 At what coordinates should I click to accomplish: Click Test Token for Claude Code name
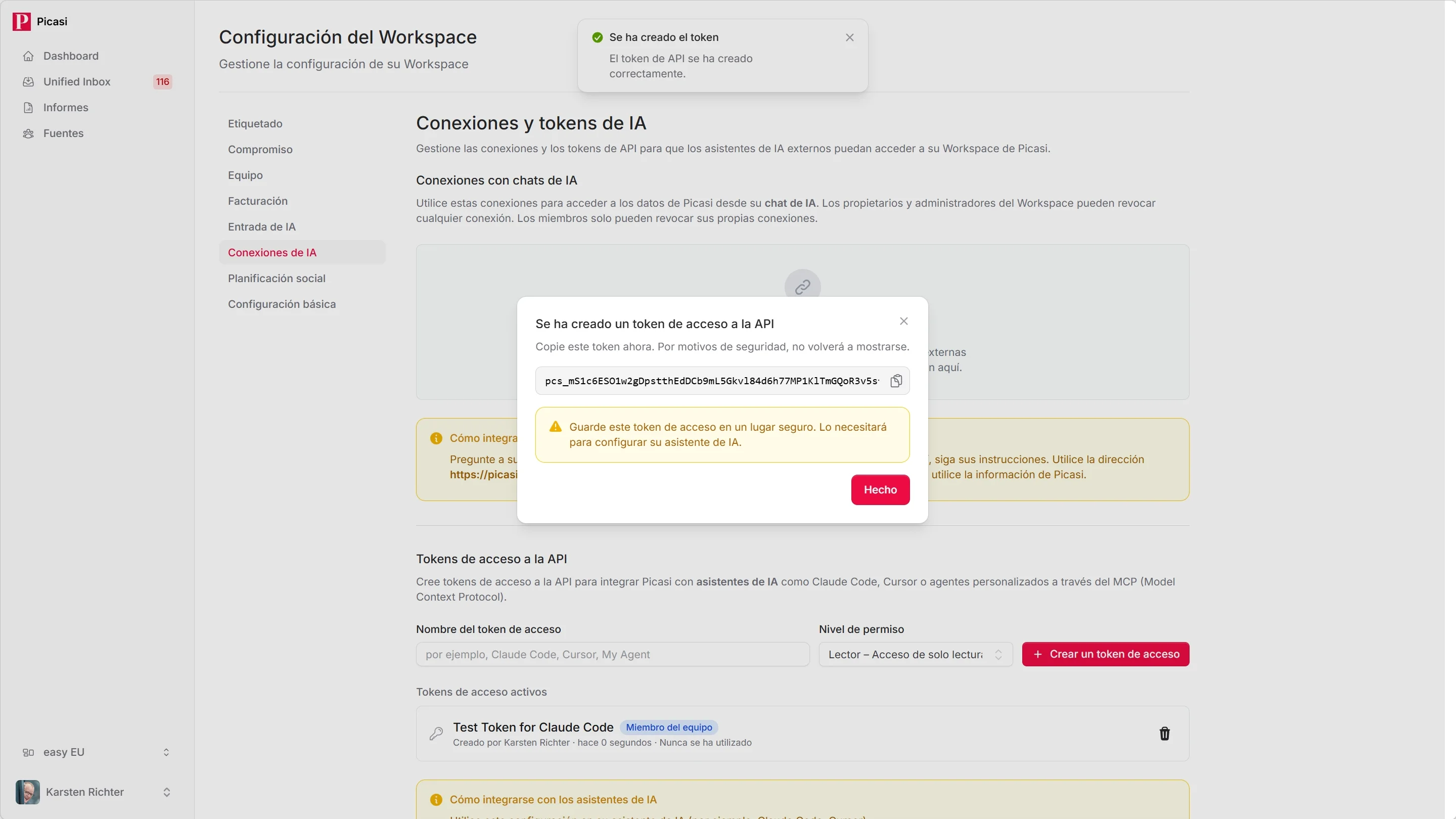coord(533,727)
